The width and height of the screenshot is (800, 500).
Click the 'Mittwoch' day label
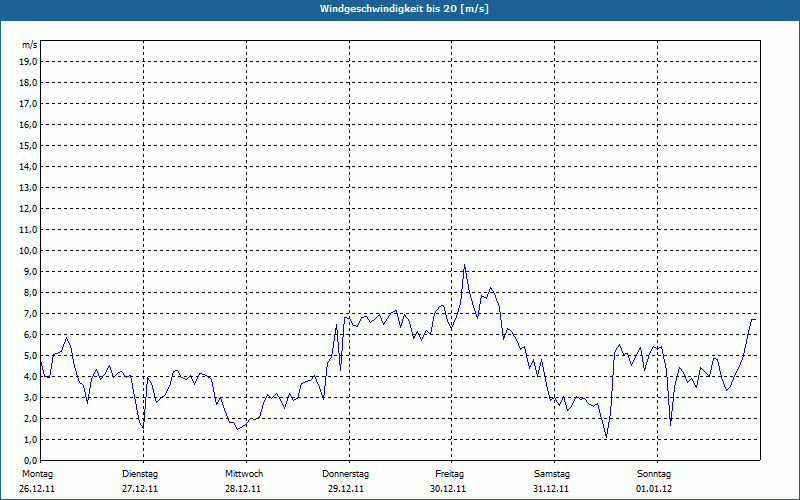(x=244, y=474)
